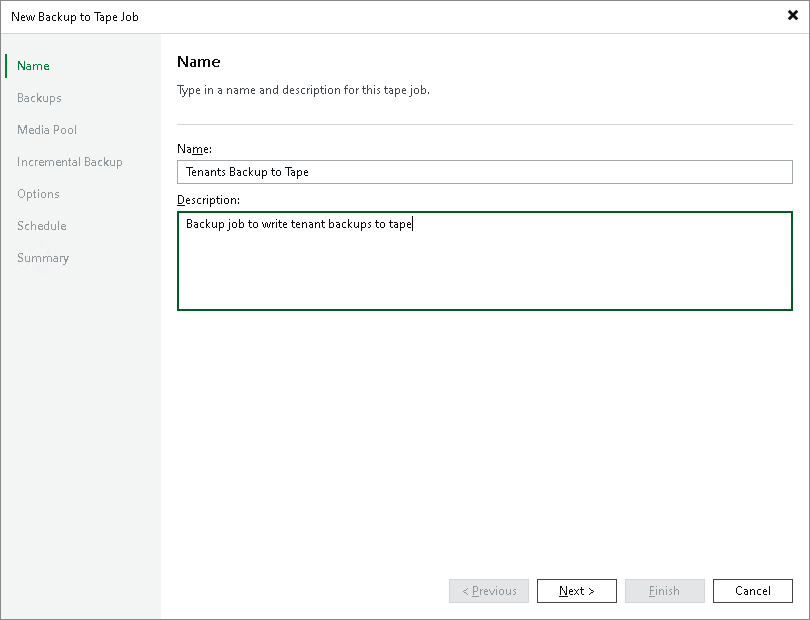
Task: Open the Options step
Action: point(37,193)
